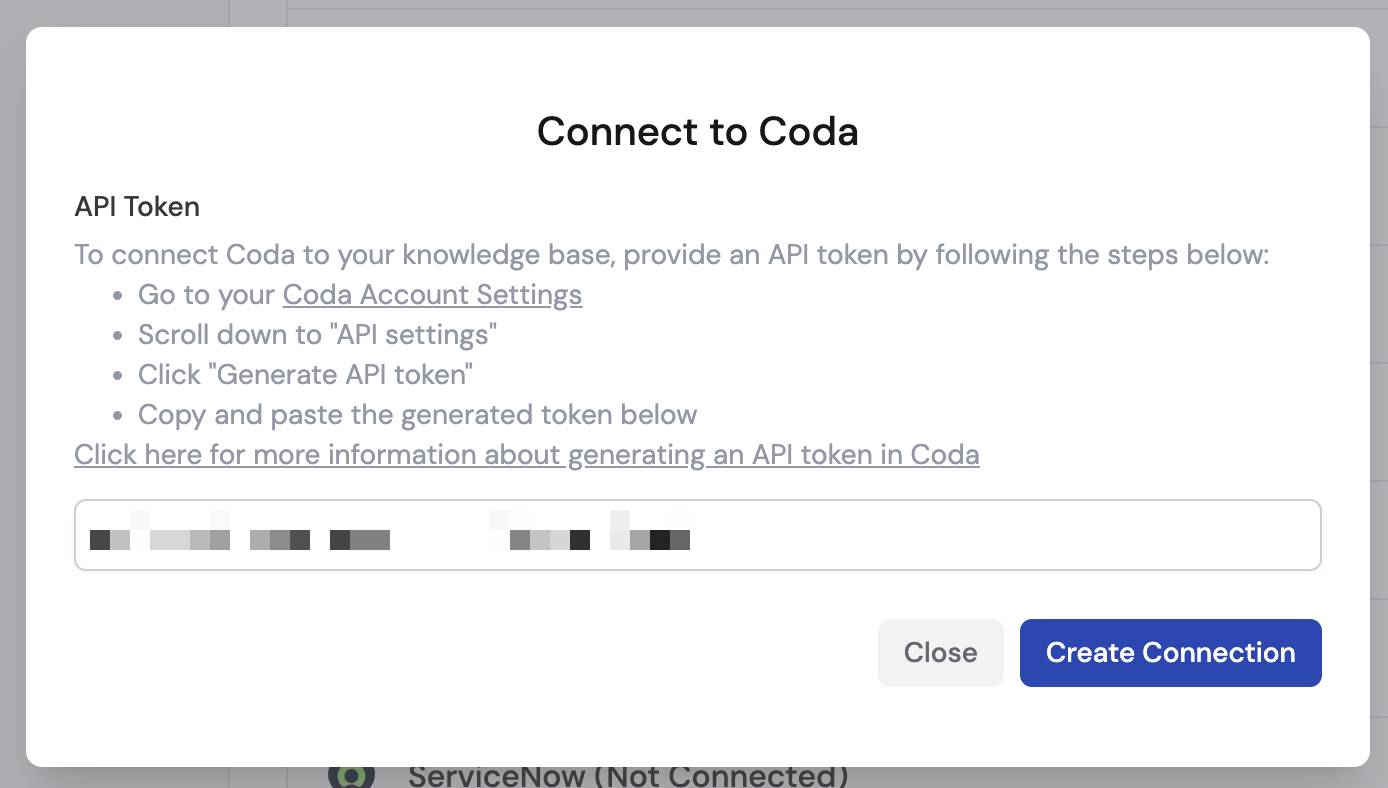The height and width of the screenshot is (788, 1388).
Task: Click the 'Connect to Coda' dialog title
Action: click(697, 131)
